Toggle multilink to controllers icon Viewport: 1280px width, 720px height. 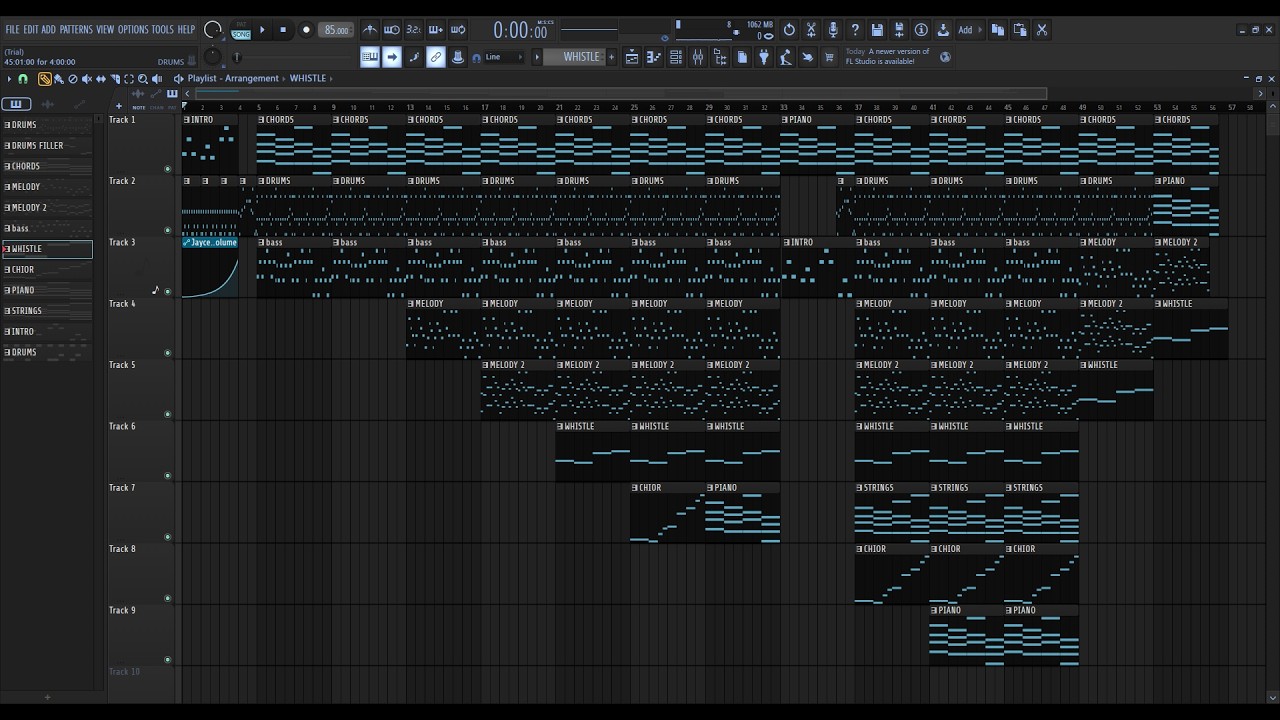(x=458, y=57)
